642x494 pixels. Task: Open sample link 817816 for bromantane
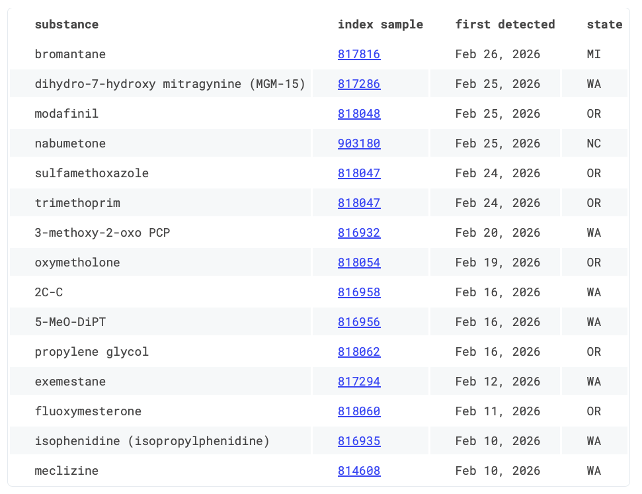[x=358, y=54]
